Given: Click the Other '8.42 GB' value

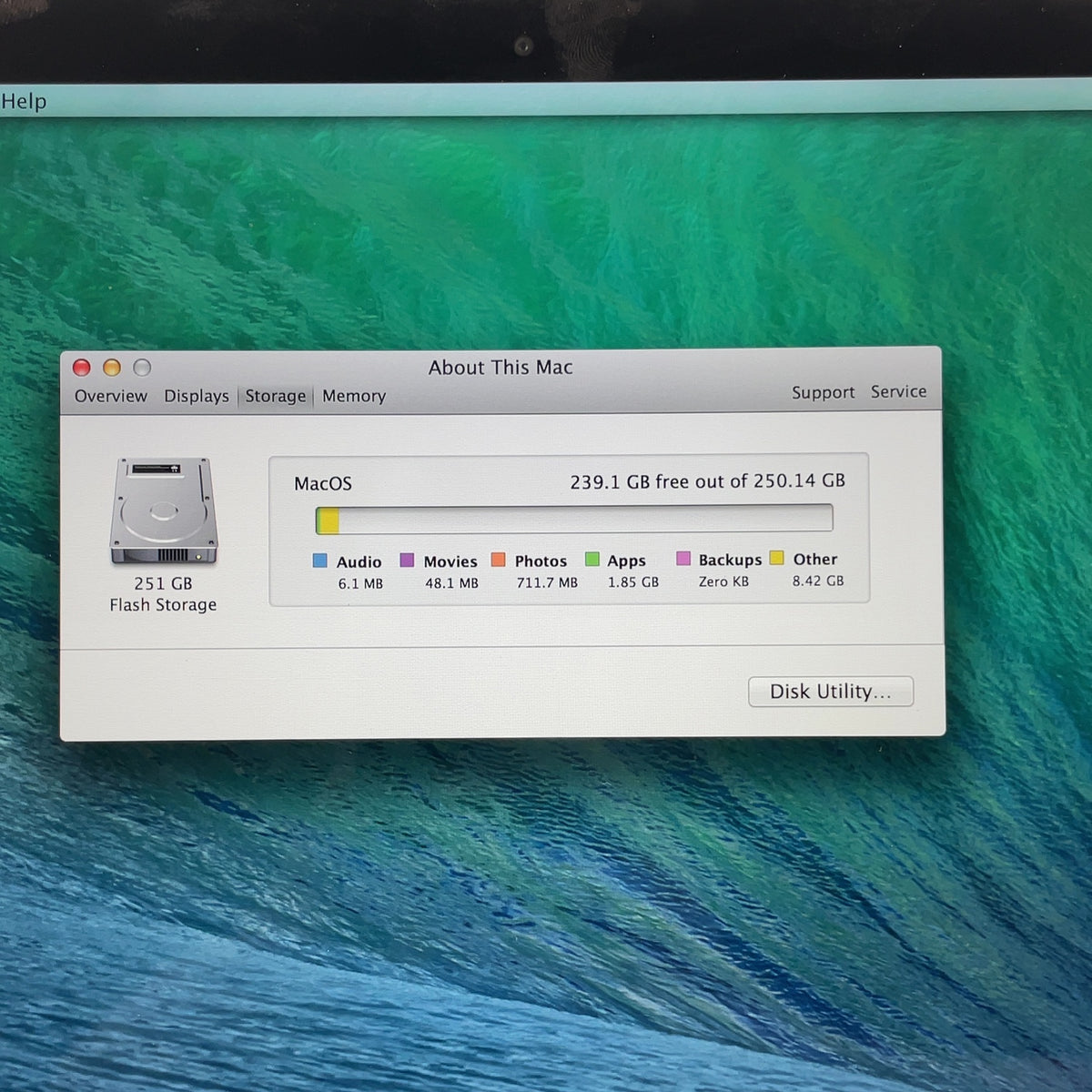Looking at the screenshot, I should pos(818,581).
